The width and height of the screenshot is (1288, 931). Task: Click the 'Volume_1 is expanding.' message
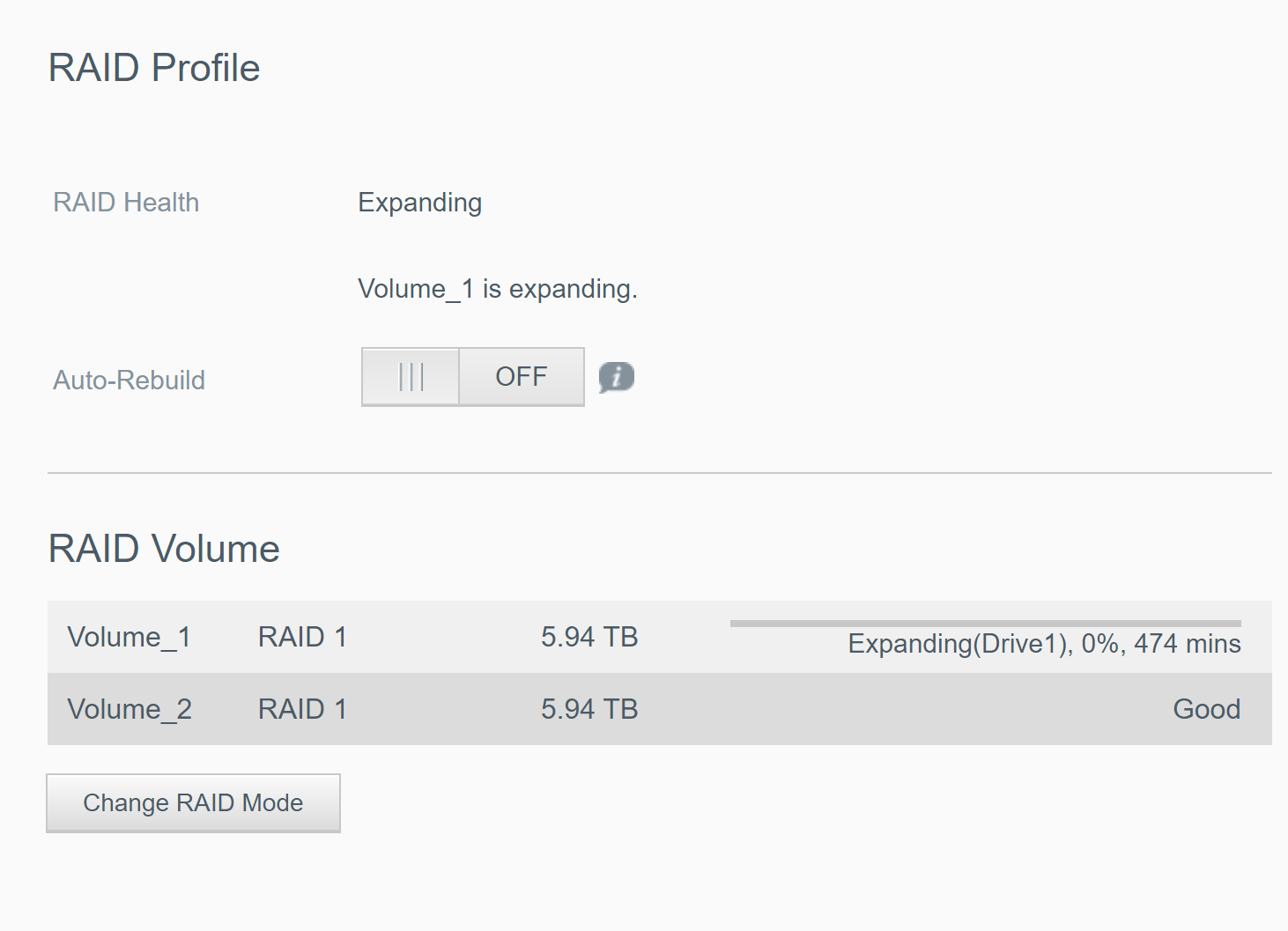498,290
